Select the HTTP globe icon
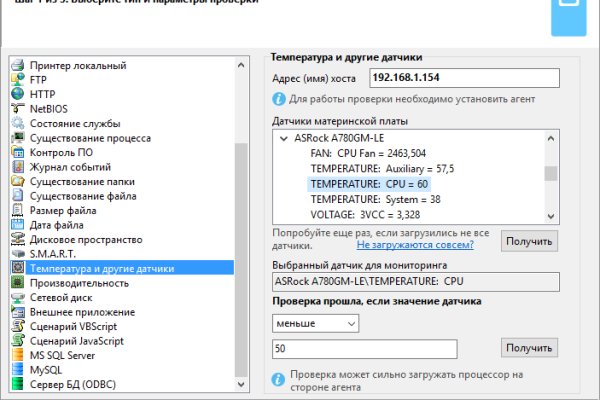The height and width of the screenshot is (400, 600). pos(17,94)
